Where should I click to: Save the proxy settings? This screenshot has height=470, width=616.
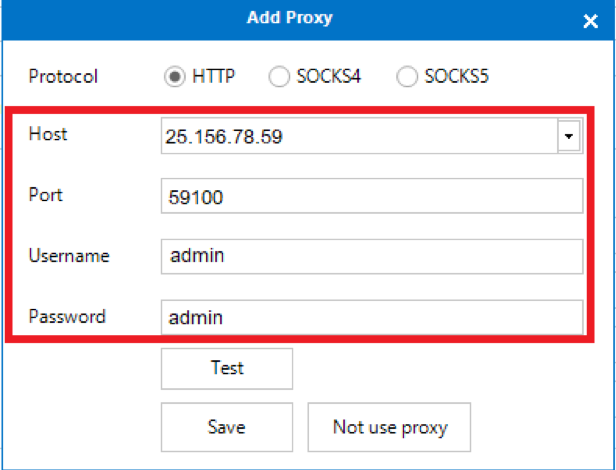coord(227,427)
